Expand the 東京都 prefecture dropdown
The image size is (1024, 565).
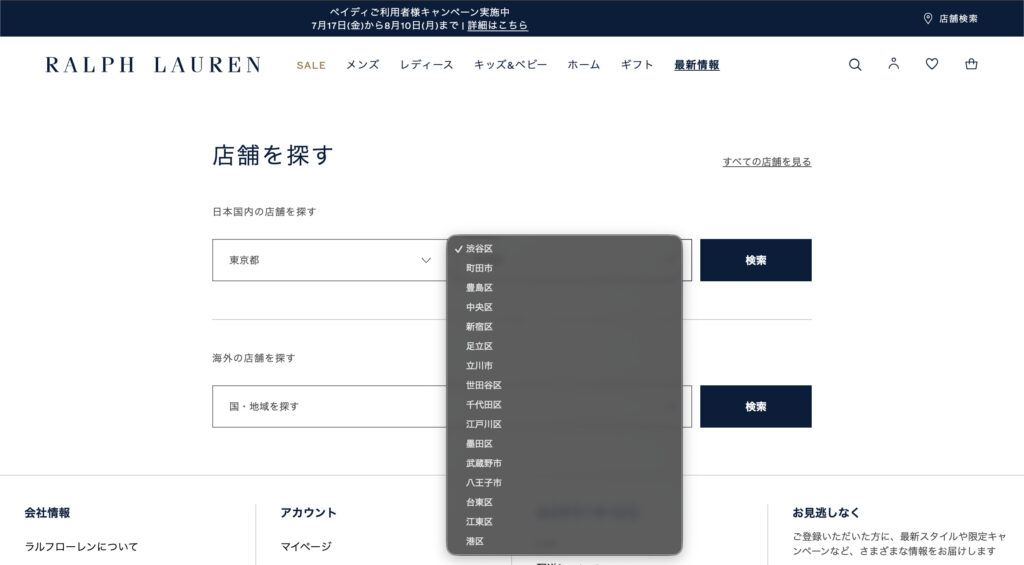tap(329, 260)
